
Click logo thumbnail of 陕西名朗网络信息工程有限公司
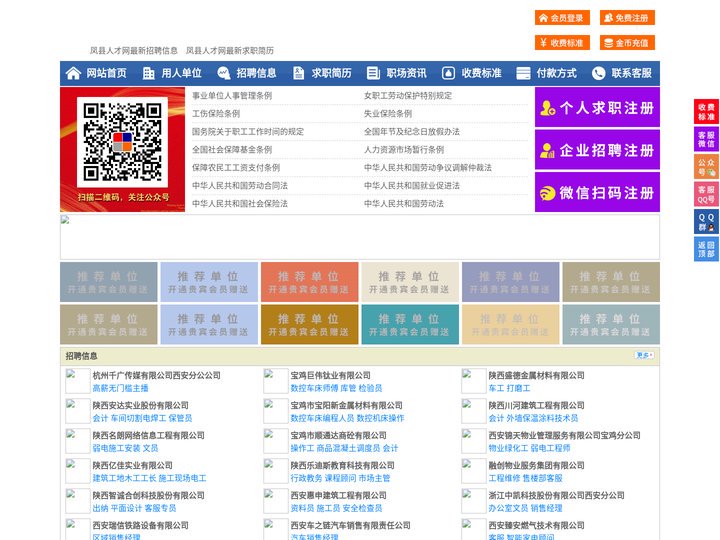[x=78, y=441]
